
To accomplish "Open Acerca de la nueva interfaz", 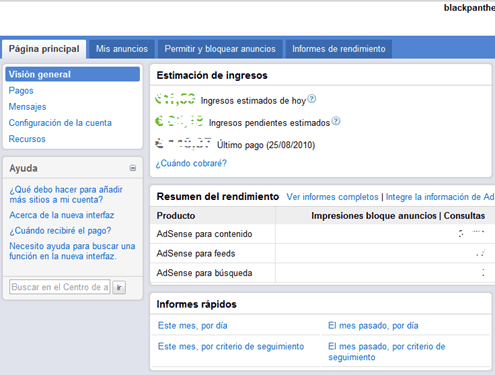I will (62, 215).
